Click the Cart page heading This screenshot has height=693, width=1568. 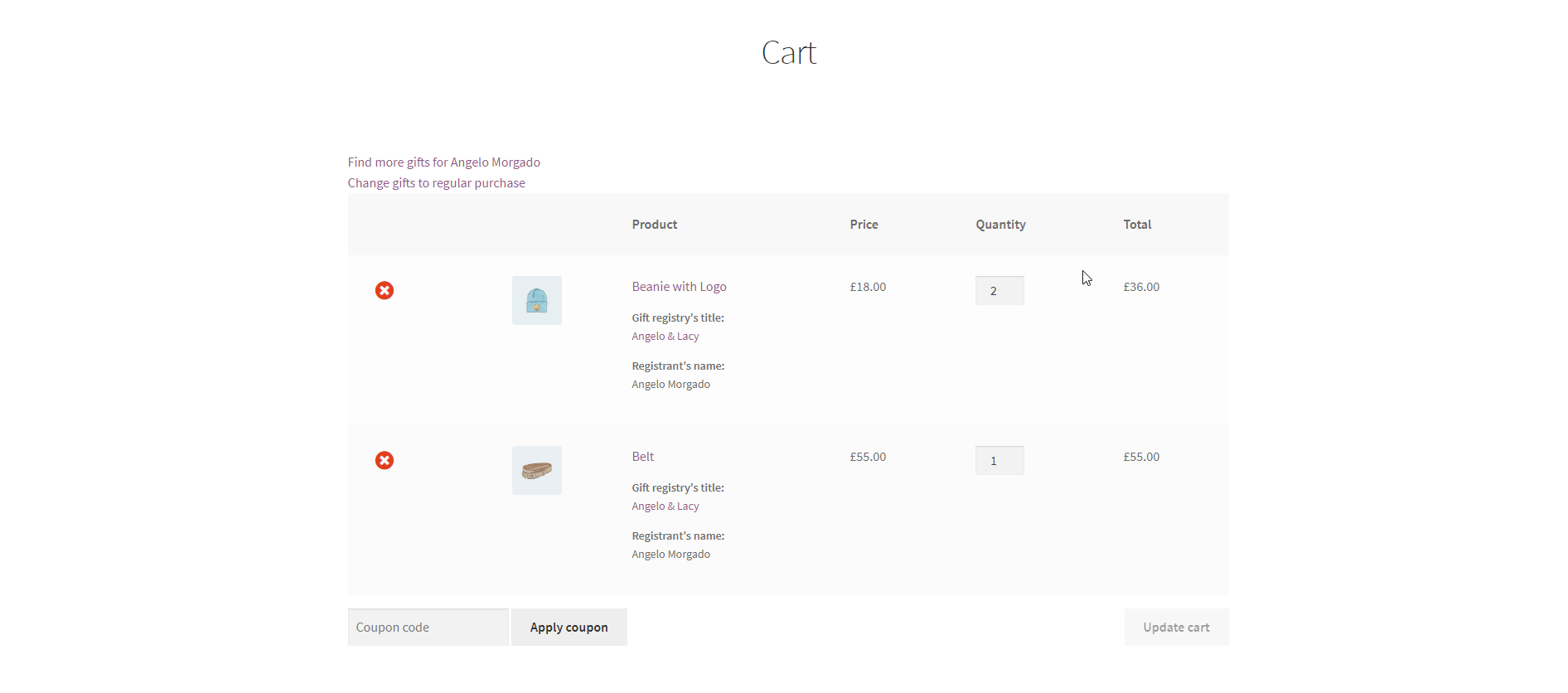tap(789, 53)
